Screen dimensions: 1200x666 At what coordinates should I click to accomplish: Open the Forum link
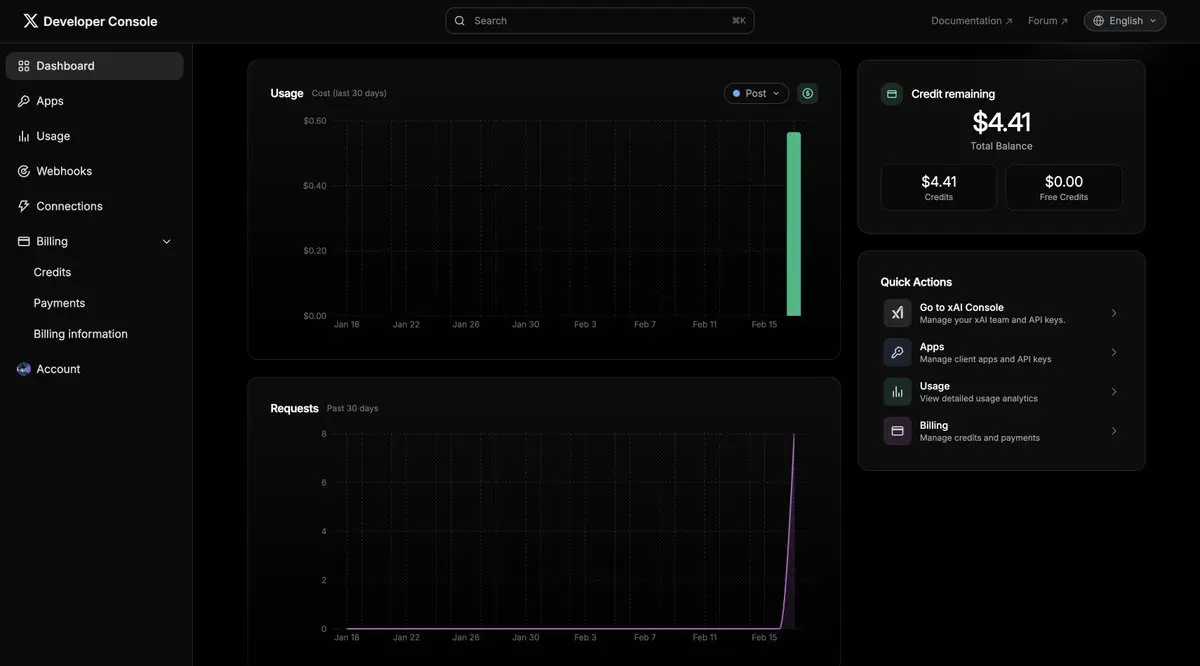(x=1047, y=21)
